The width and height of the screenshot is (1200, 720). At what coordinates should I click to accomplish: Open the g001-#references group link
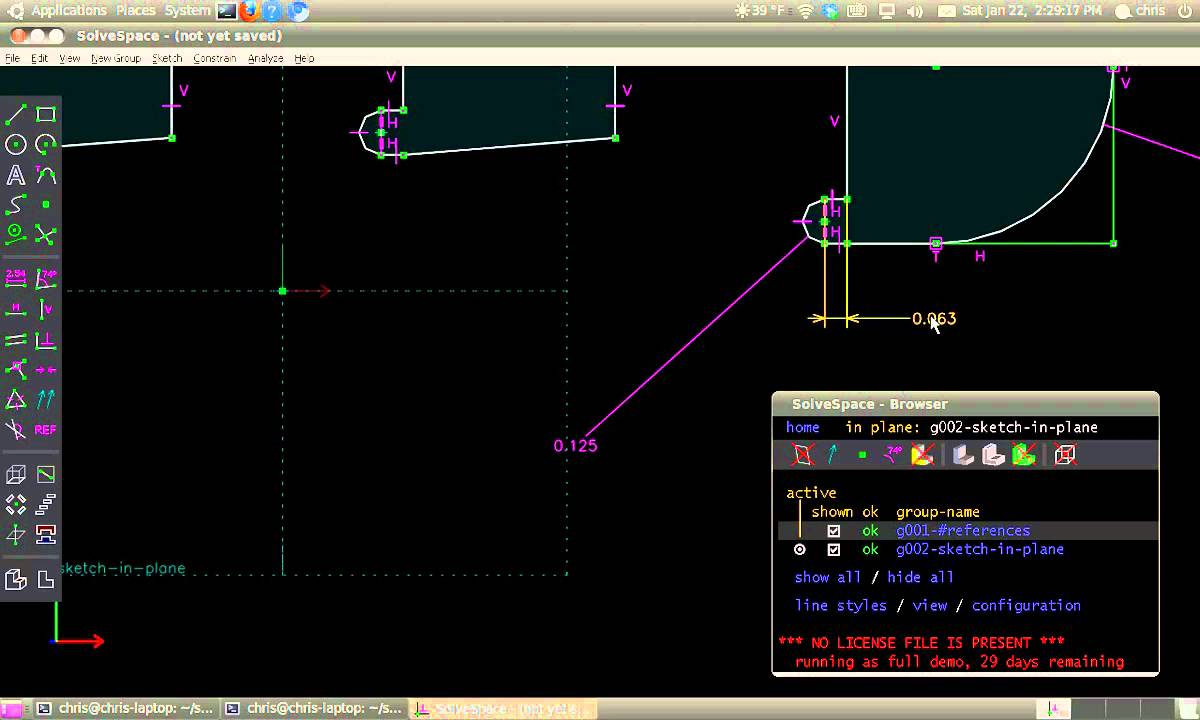coord(963,531)
